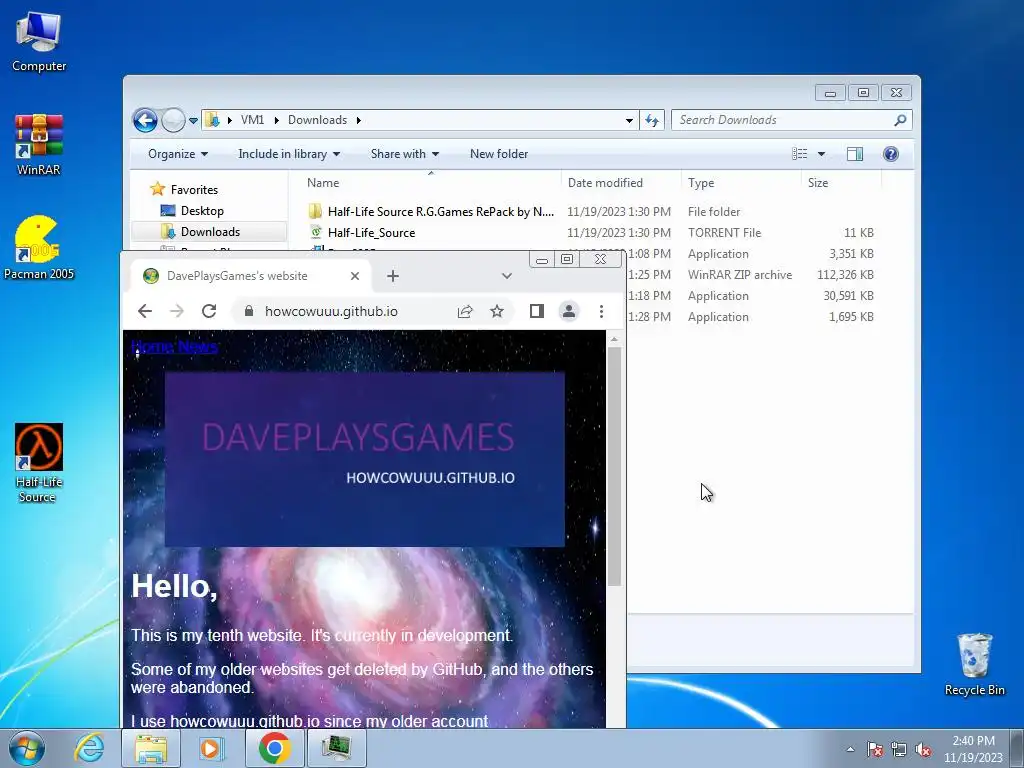
Task: Open Explorer Help icon
Action: [890, 154]
